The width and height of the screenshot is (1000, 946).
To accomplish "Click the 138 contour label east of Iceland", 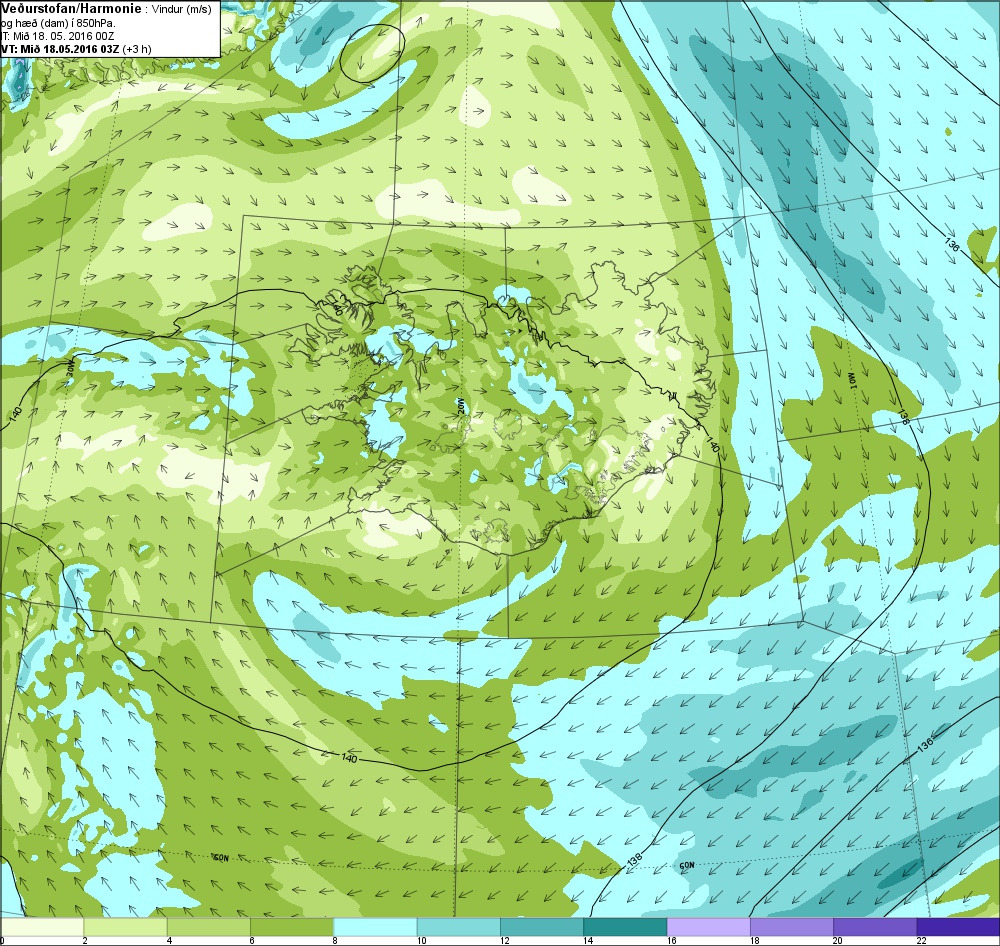I will click(x=903, y=415).
